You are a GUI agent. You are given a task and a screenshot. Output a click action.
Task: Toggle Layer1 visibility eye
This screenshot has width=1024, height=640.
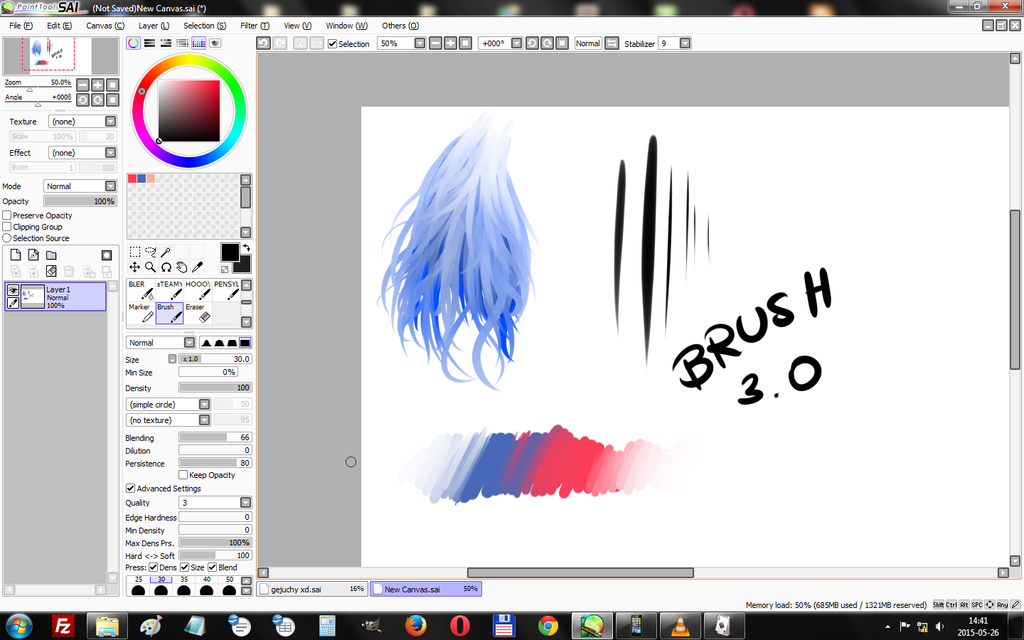12,290
